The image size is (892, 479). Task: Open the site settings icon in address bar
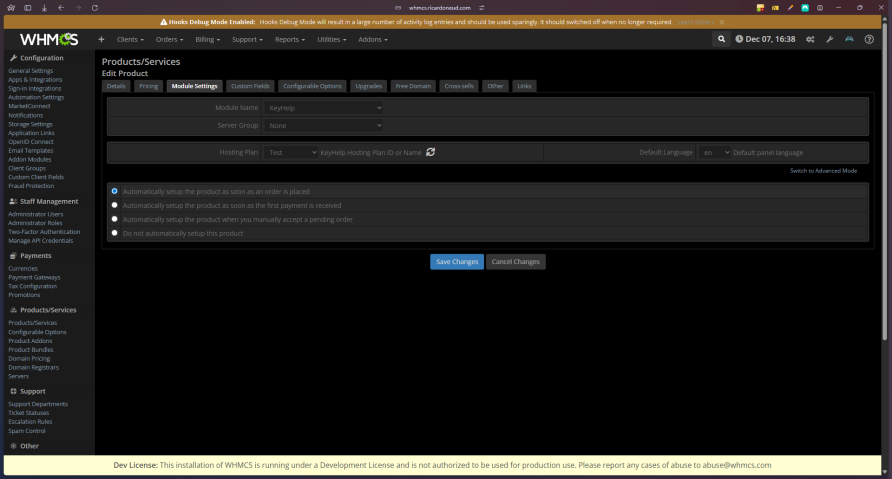pos(482,8)
